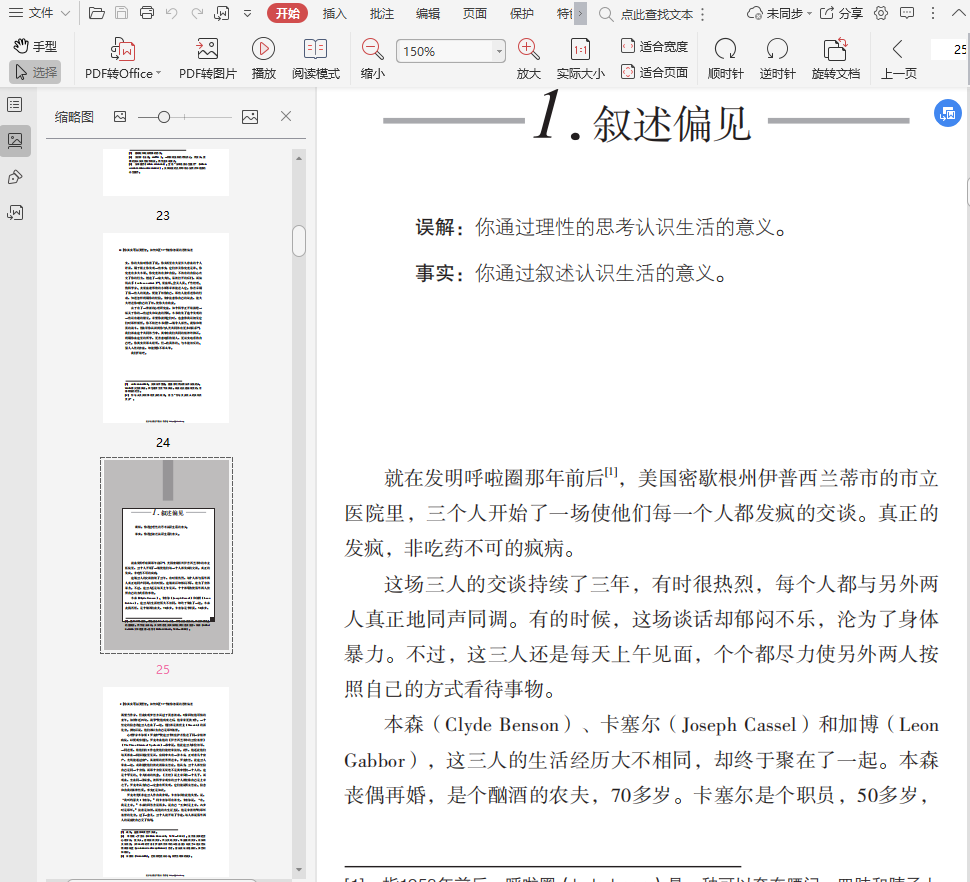Expand the PDF转Office dropdown arrow
Screen dimensions: 970x882
click(160, 74)
